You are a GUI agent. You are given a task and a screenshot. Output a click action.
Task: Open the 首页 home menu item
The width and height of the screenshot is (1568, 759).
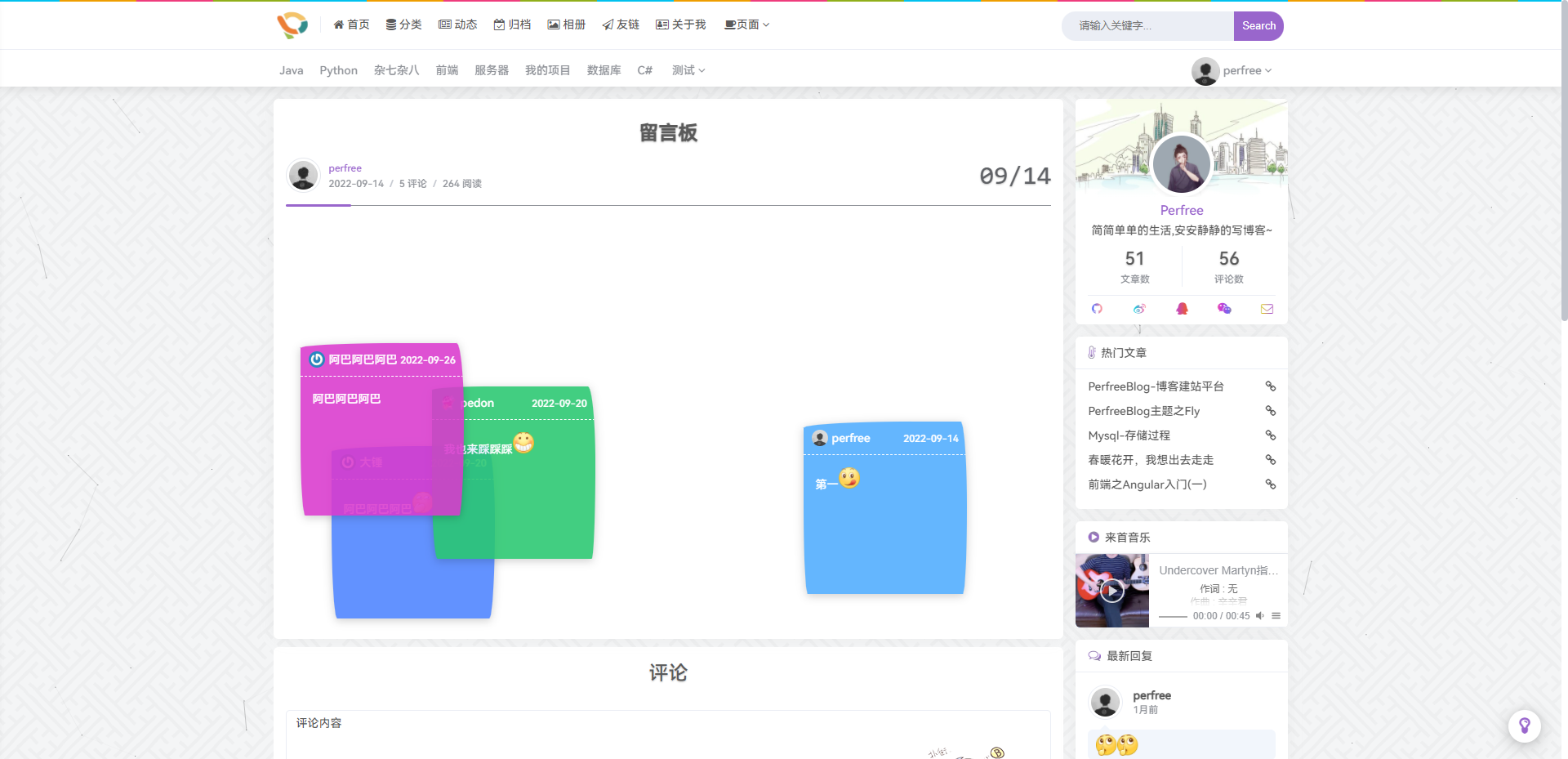(x=351, y=25)
